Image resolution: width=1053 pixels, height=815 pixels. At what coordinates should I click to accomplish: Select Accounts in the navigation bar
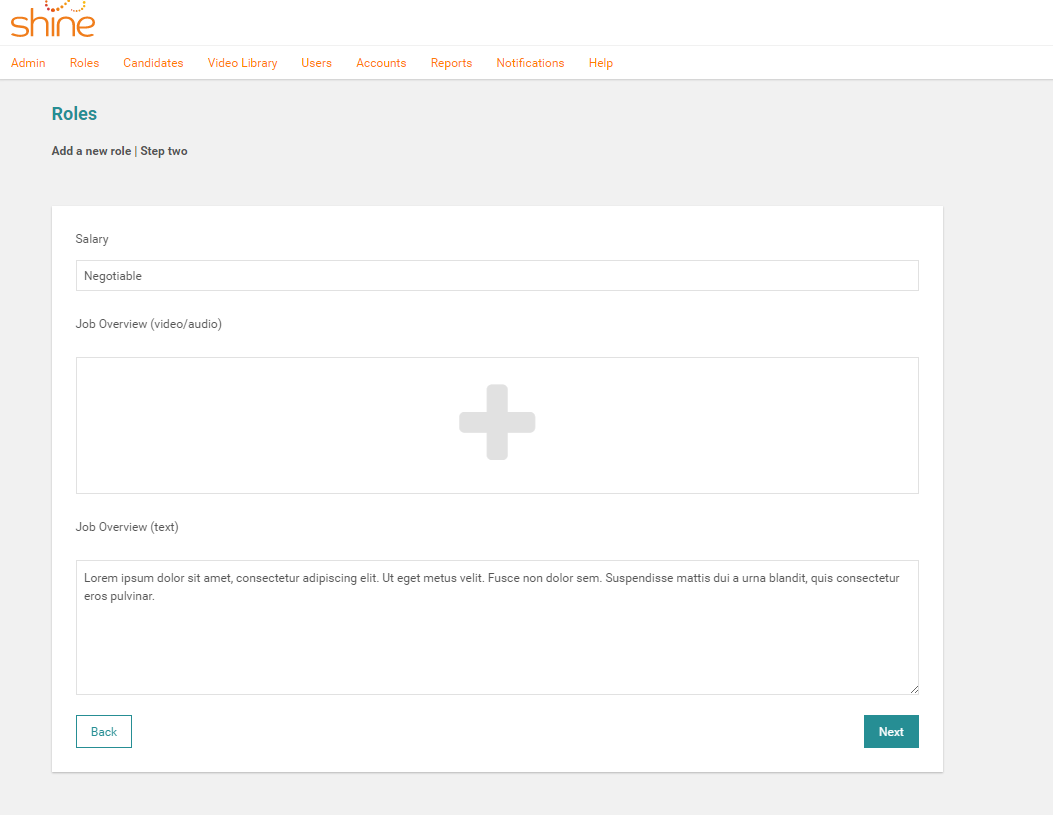click(x=381, y=63)
